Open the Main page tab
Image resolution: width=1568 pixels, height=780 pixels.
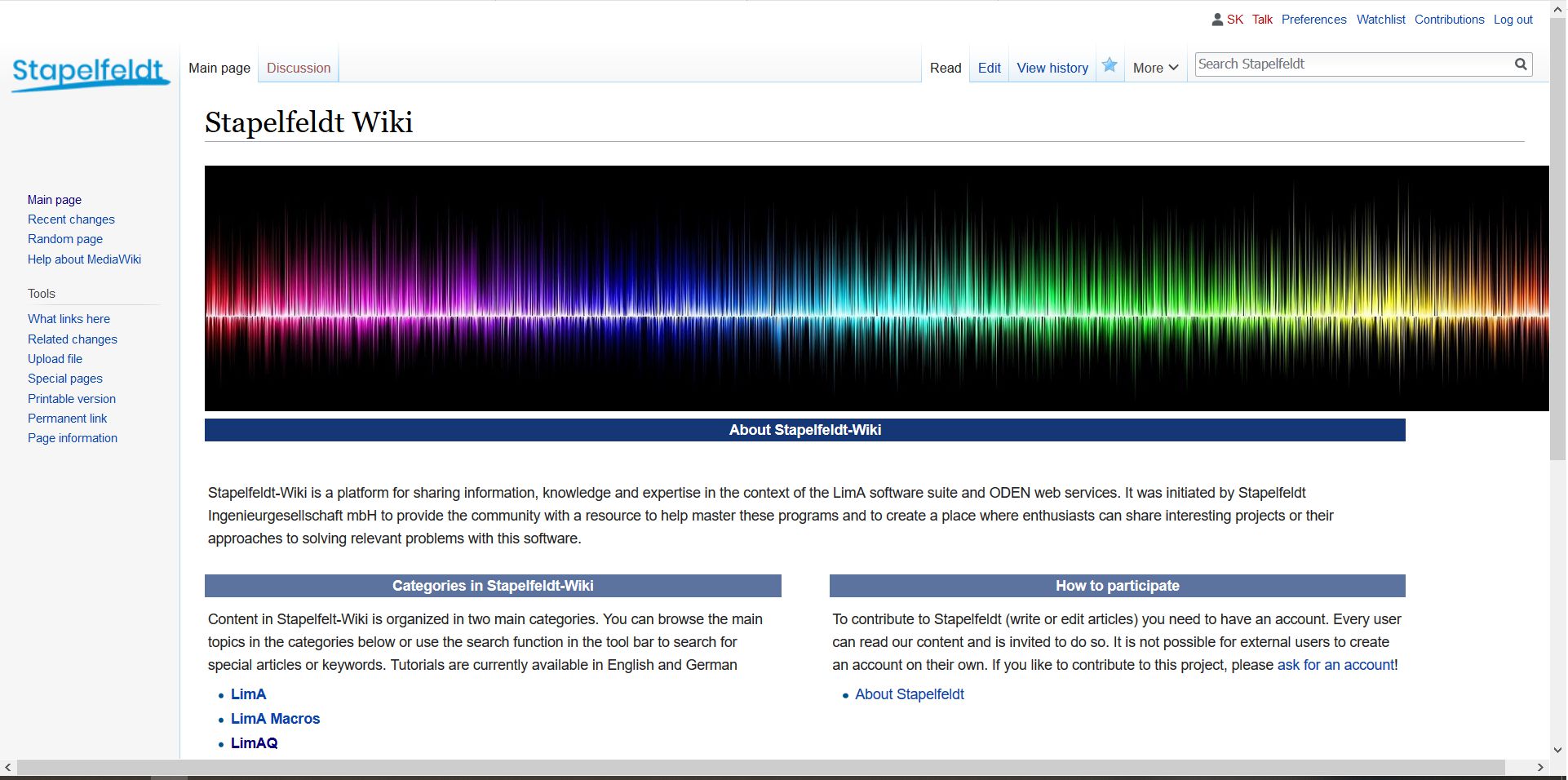[219, 68]
